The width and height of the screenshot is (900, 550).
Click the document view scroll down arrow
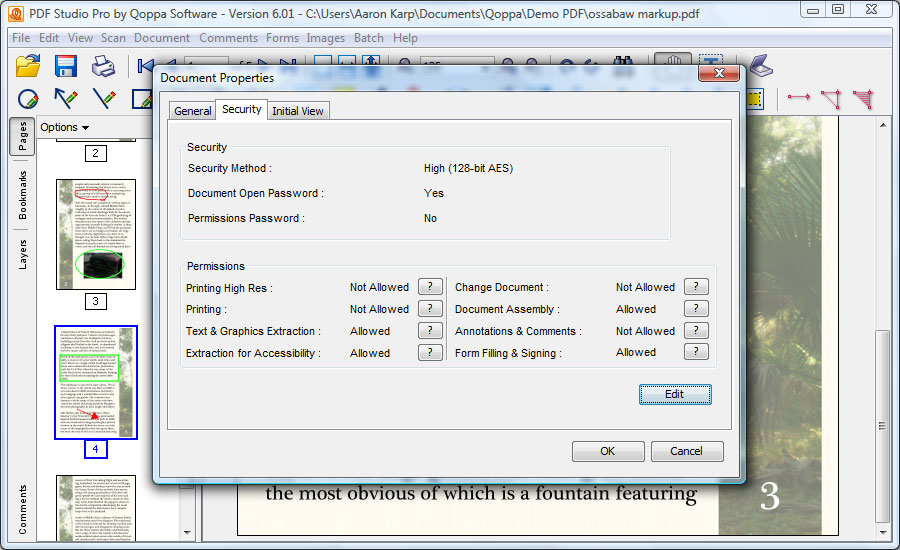pyautogui.click(x=883, y=533)
